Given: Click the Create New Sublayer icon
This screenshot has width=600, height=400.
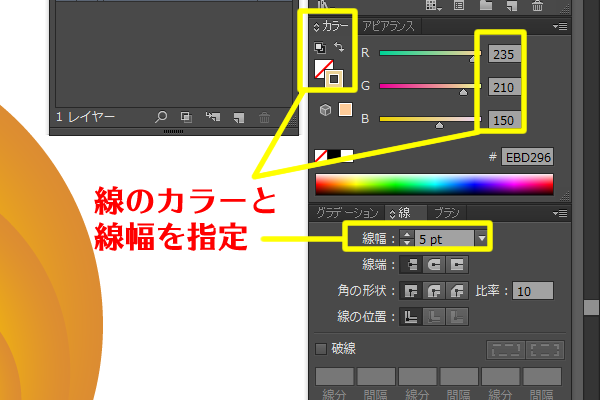Looking at the screenshot, I should (x=212, y=118).
